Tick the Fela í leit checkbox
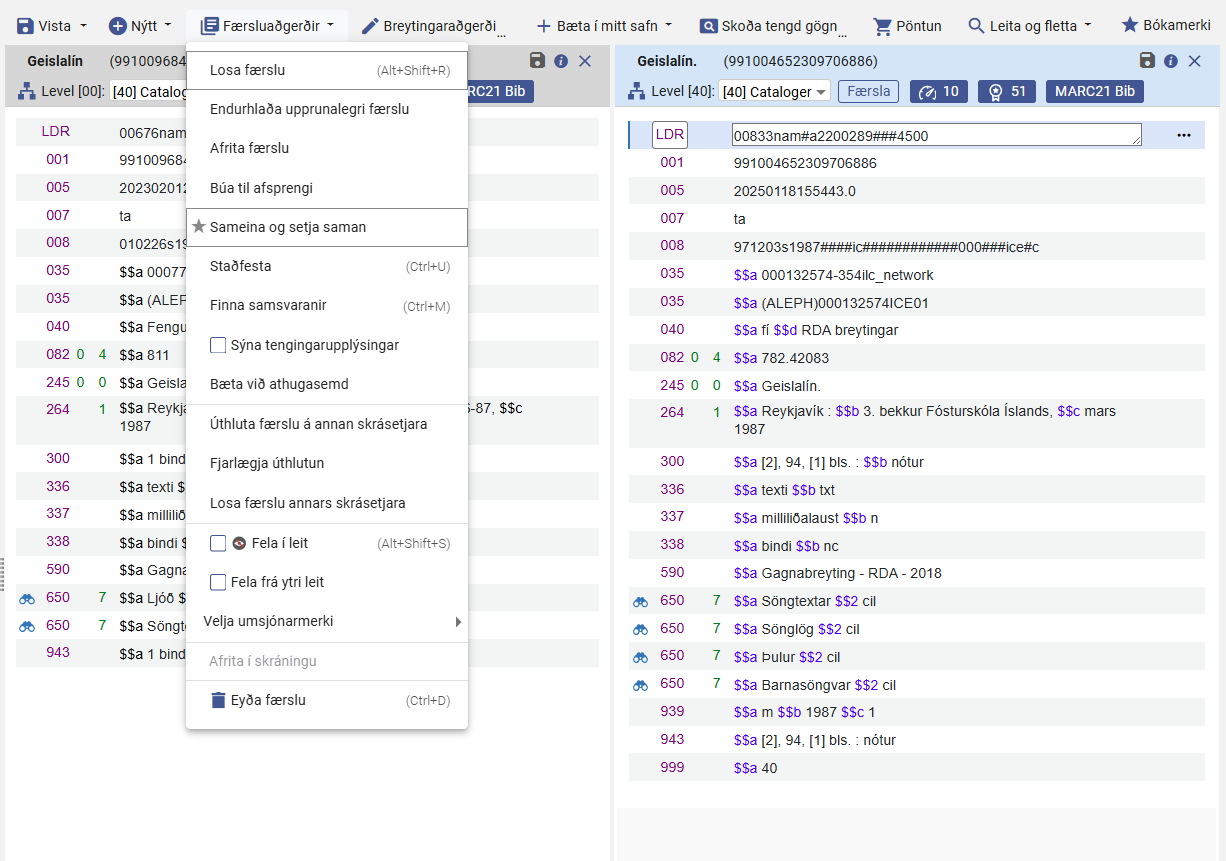This screenshot has width=1226, height=861. (x=218, y=543)
